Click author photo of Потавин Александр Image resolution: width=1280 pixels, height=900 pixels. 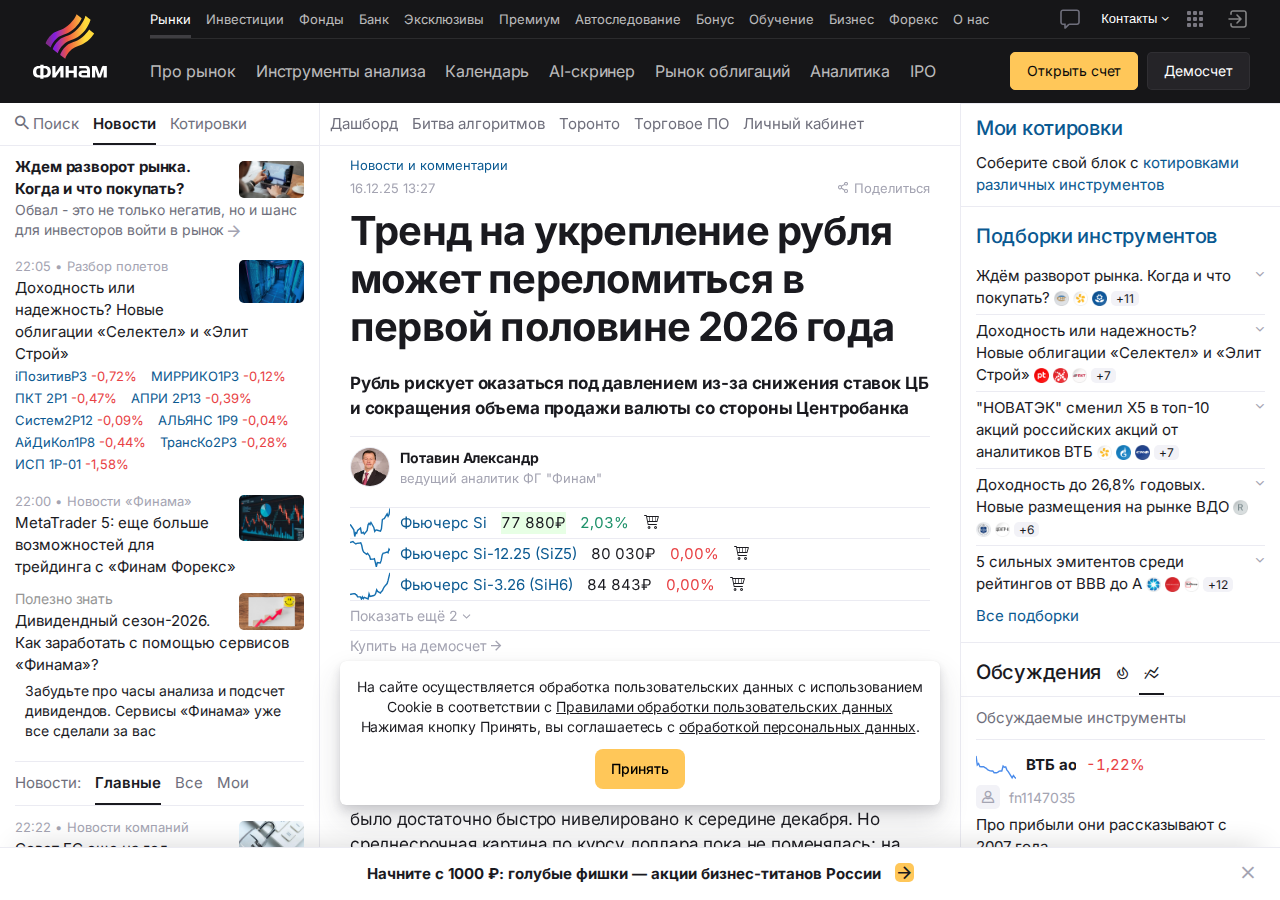[370, 467]
